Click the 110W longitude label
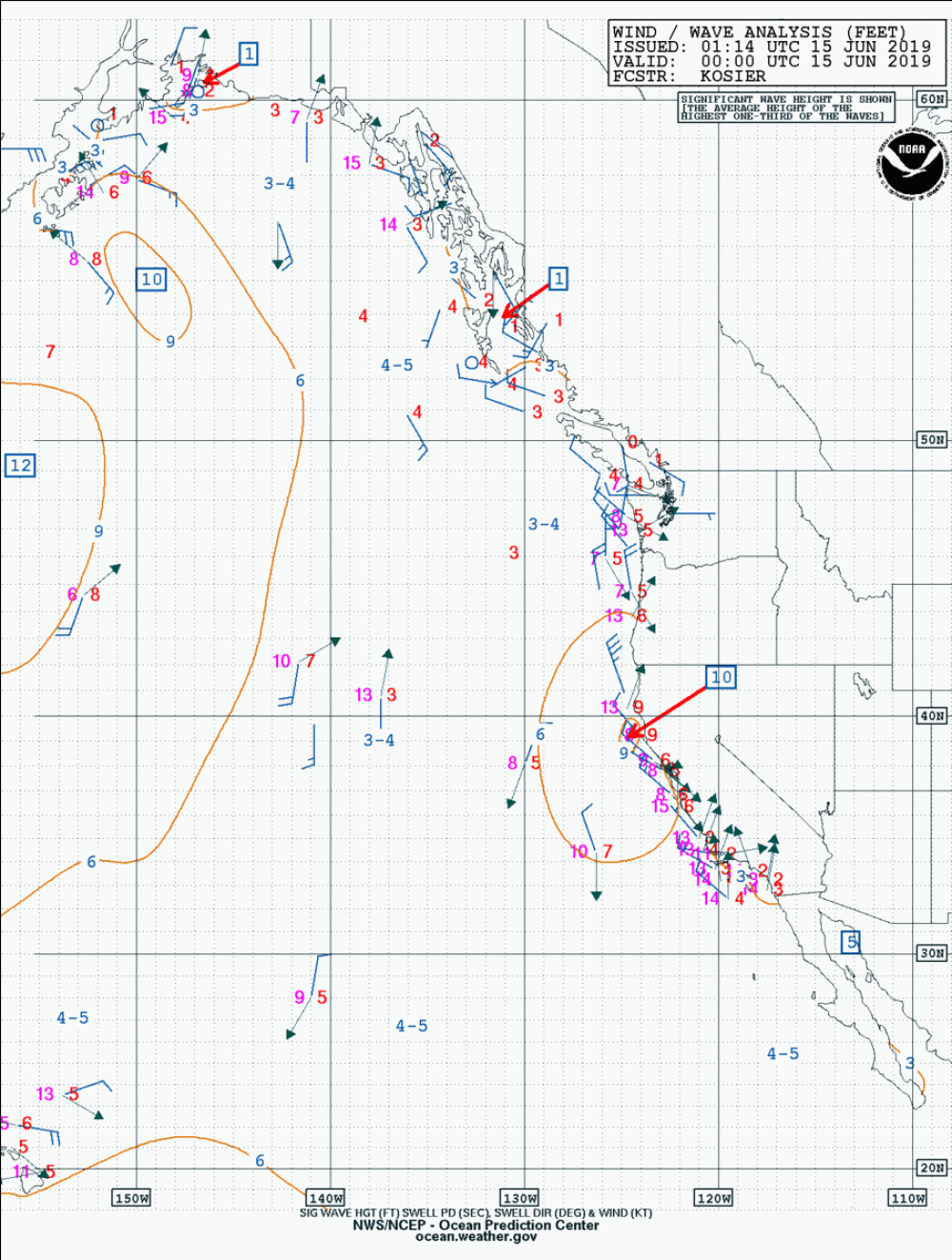Viewport: 952px width, 1260px height. tap(907, 1198)
